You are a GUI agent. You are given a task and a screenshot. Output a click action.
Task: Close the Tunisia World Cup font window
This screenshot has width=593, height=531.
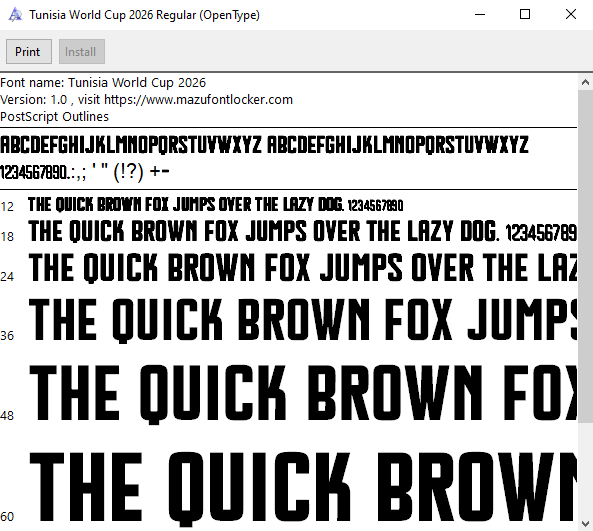571,15
